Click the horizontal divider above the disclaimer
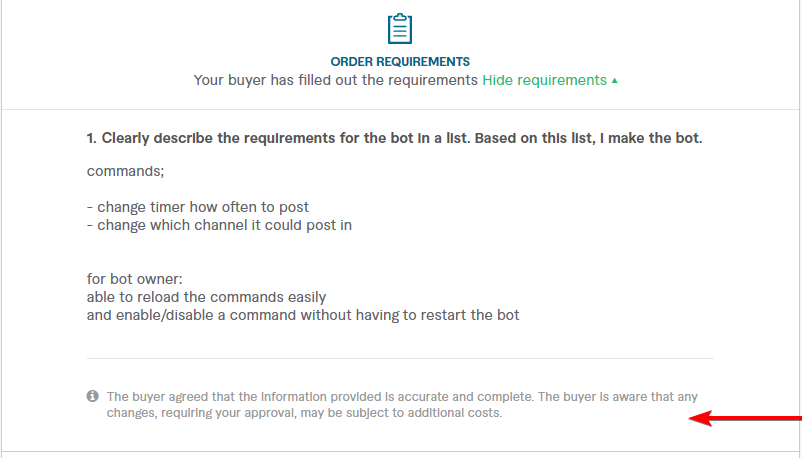This screenshot has height=458, width=802. point(400,358)
